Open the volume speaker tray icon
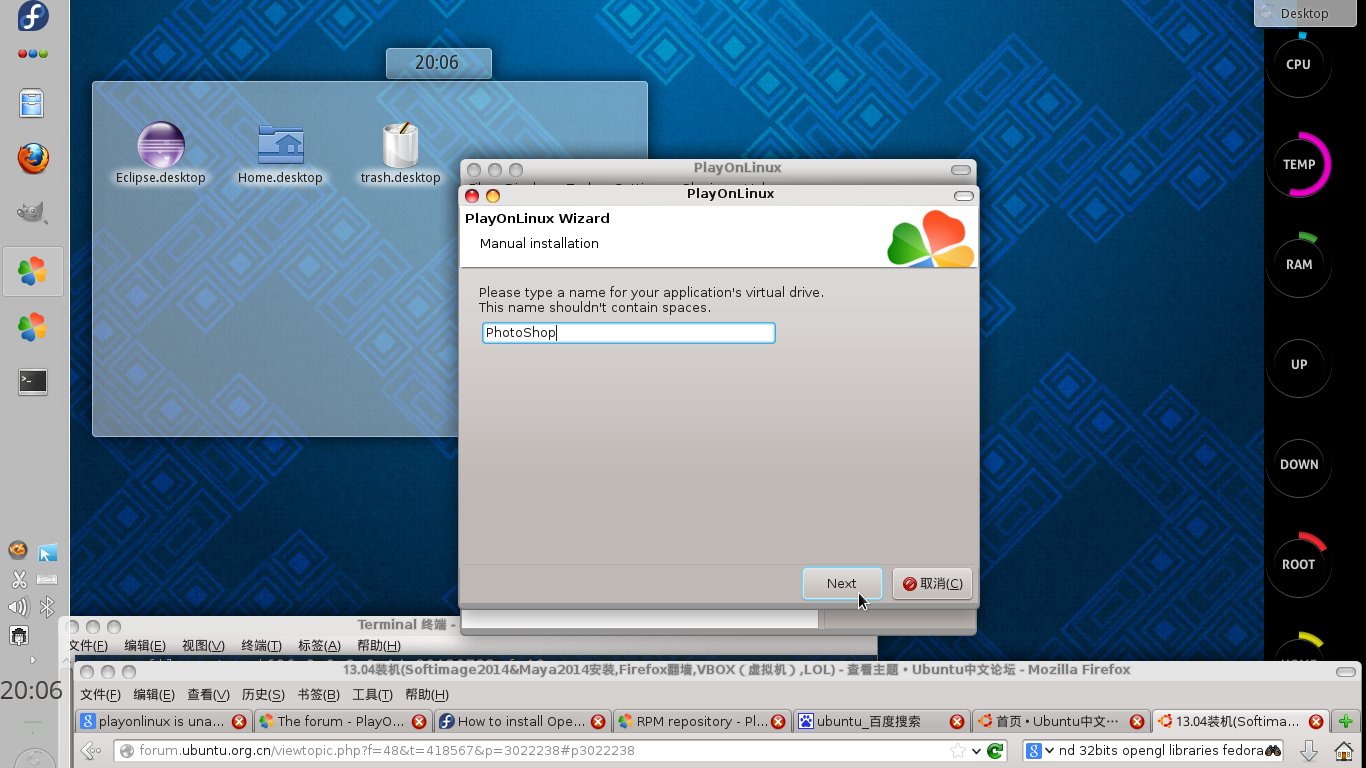Image resolution: width=1366 pixels, height=768 pixels. click(x=18, y=607)
